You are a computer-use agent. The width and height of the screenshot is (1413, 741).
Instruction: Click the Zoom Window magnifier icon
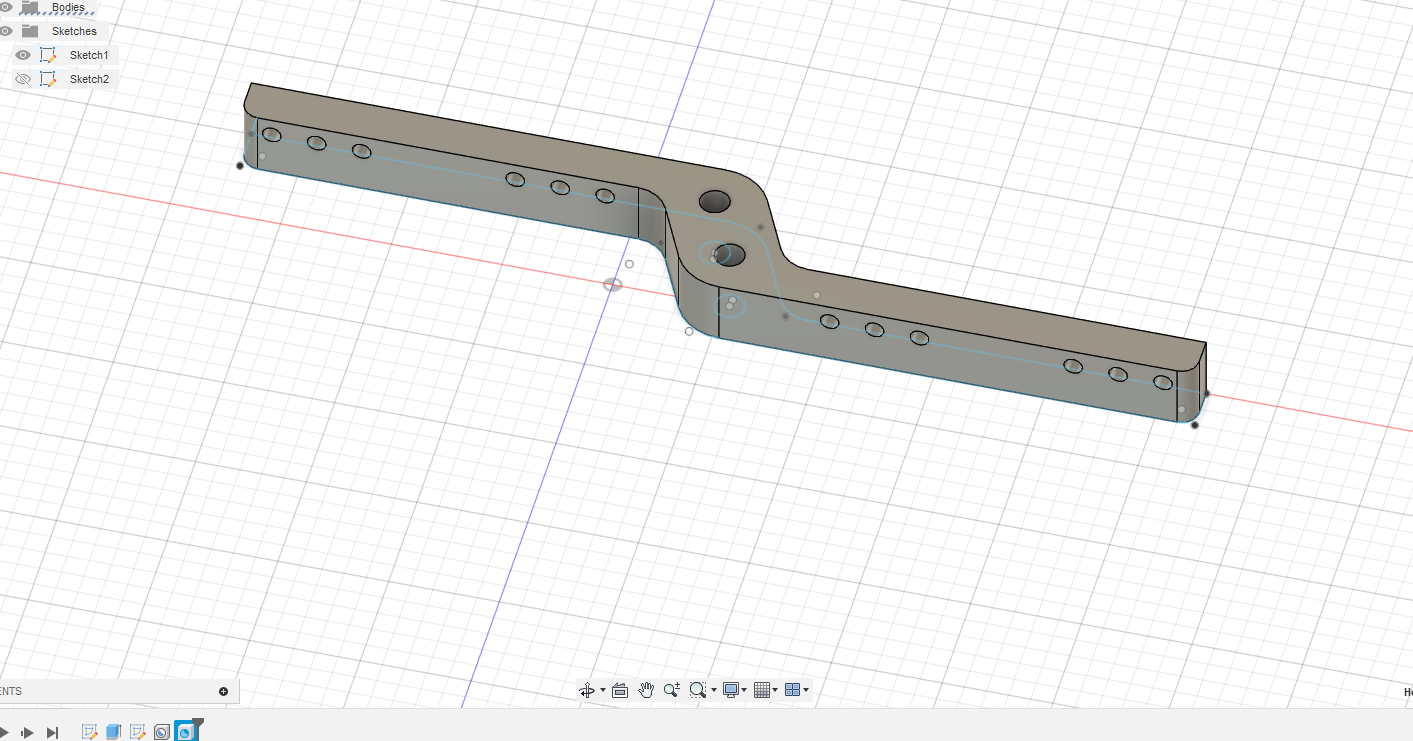coord(698,690)
